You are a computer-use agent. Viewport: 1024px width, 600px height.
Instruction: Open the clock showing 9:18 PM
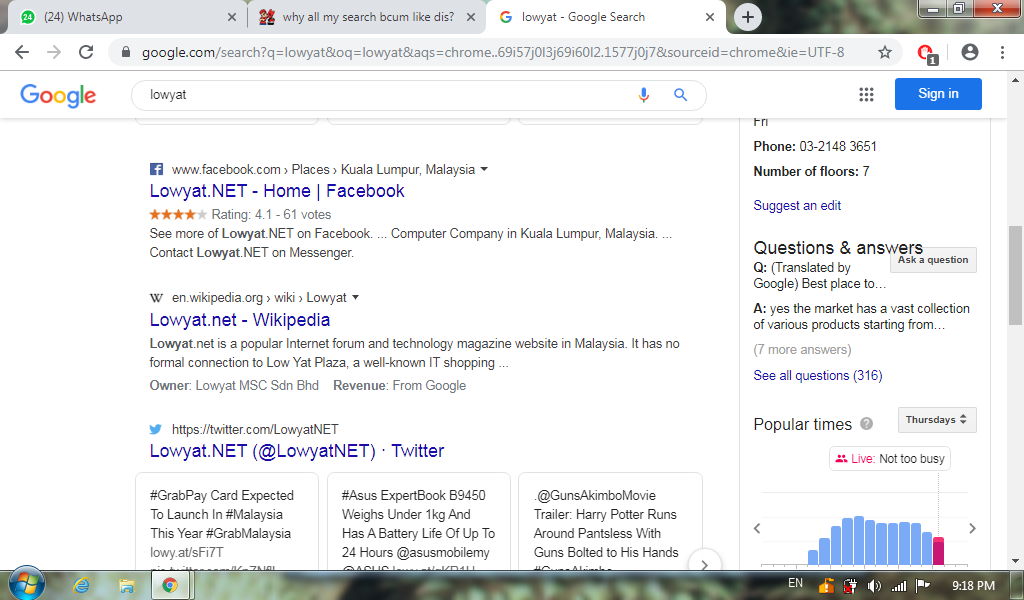point(973,586)
